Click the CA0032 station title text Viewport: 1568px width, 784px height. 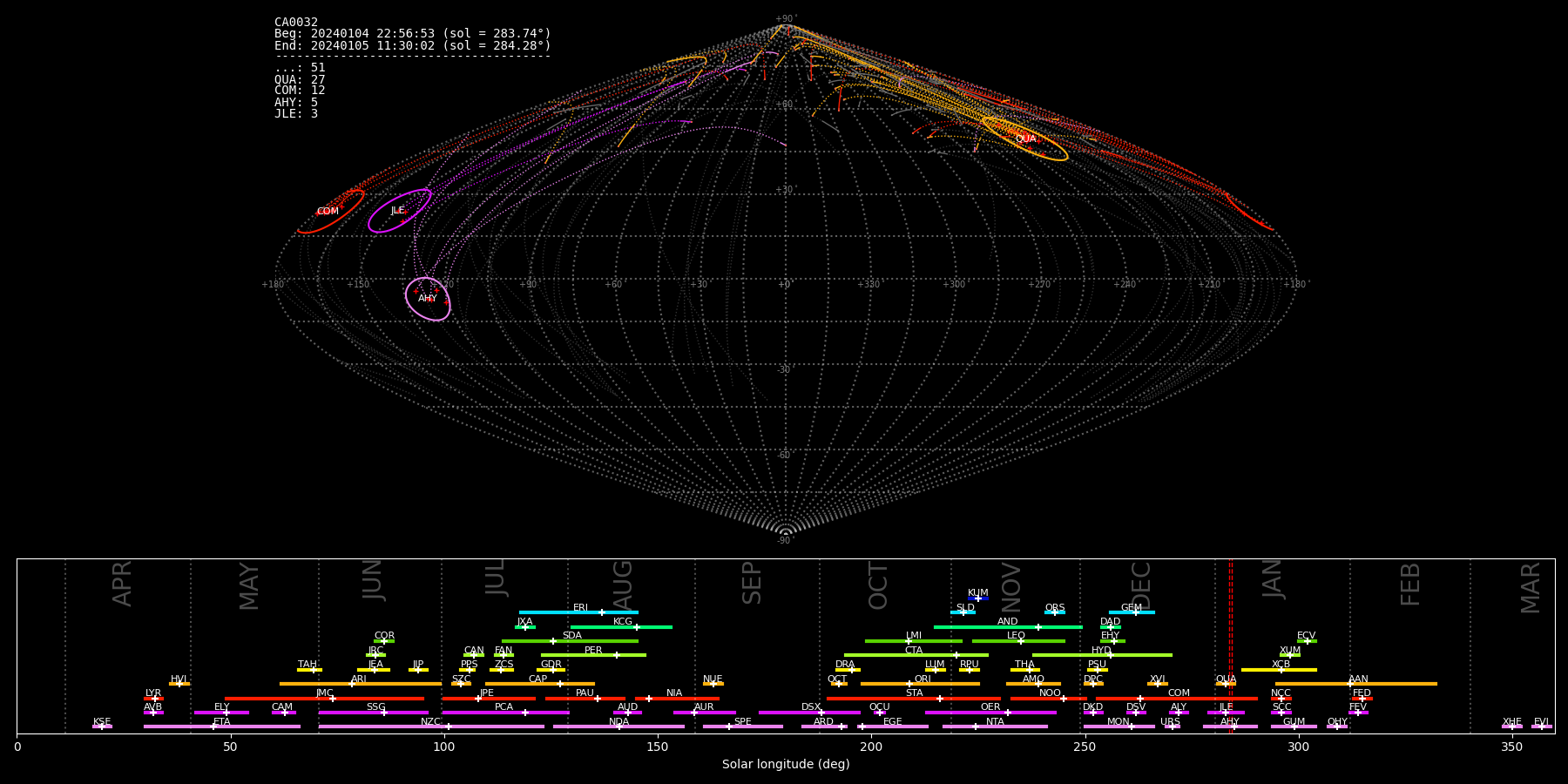point(296,23)
